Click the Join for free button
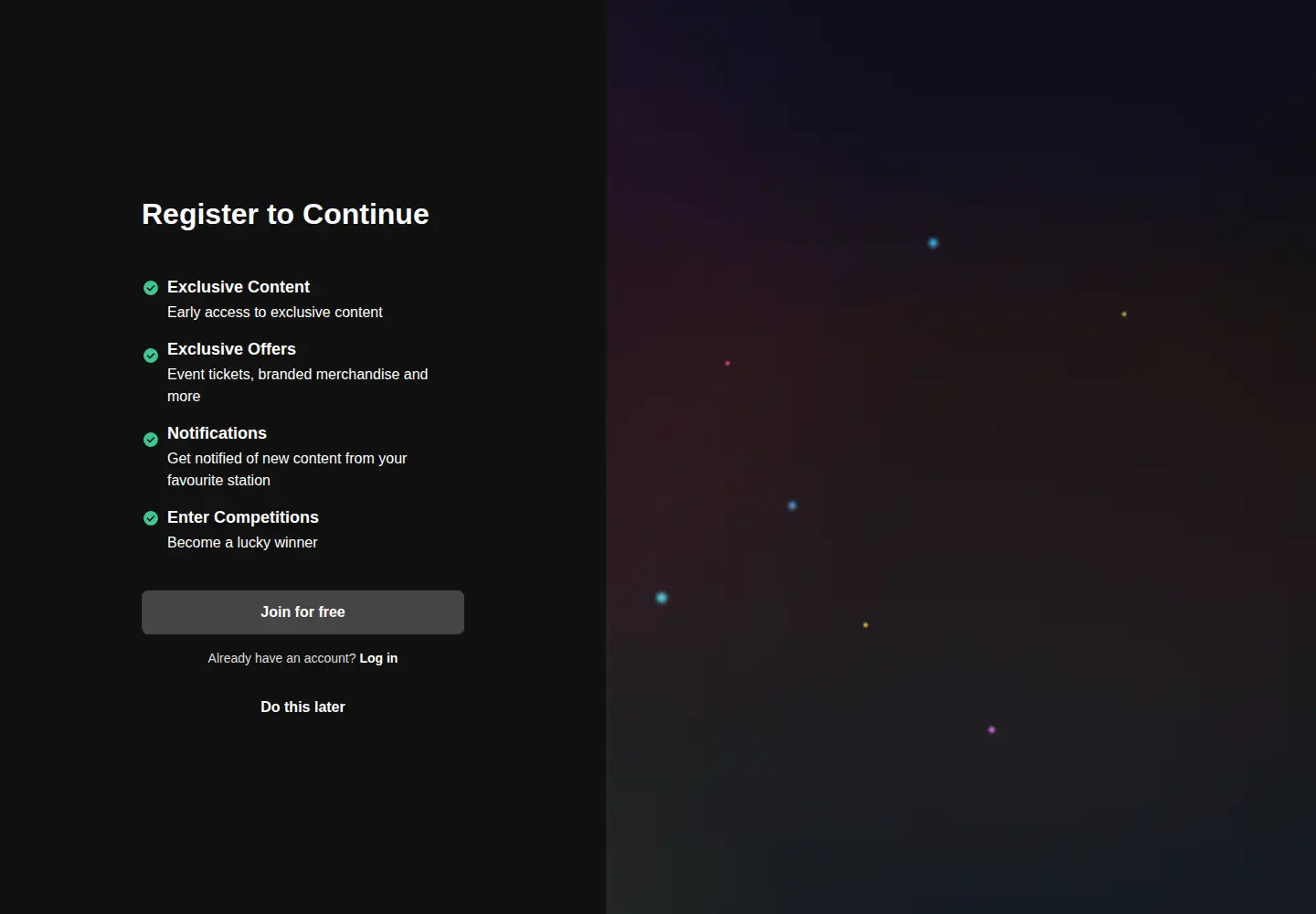1316x914 pixels. tap(302, 612)
